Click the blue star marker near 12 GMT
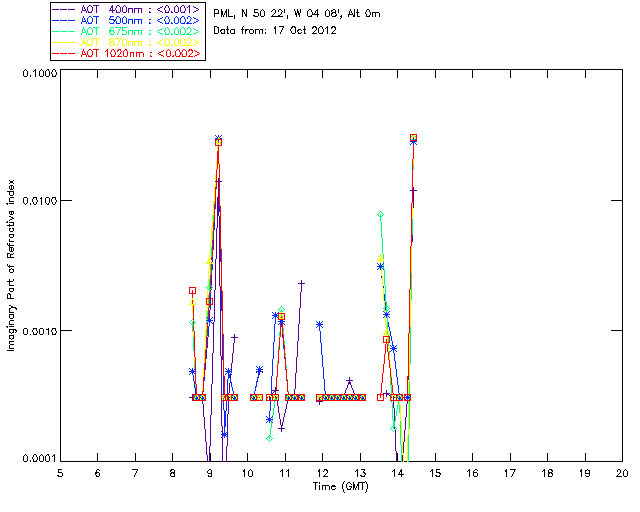The image size is (640, 512). [320, 325]
